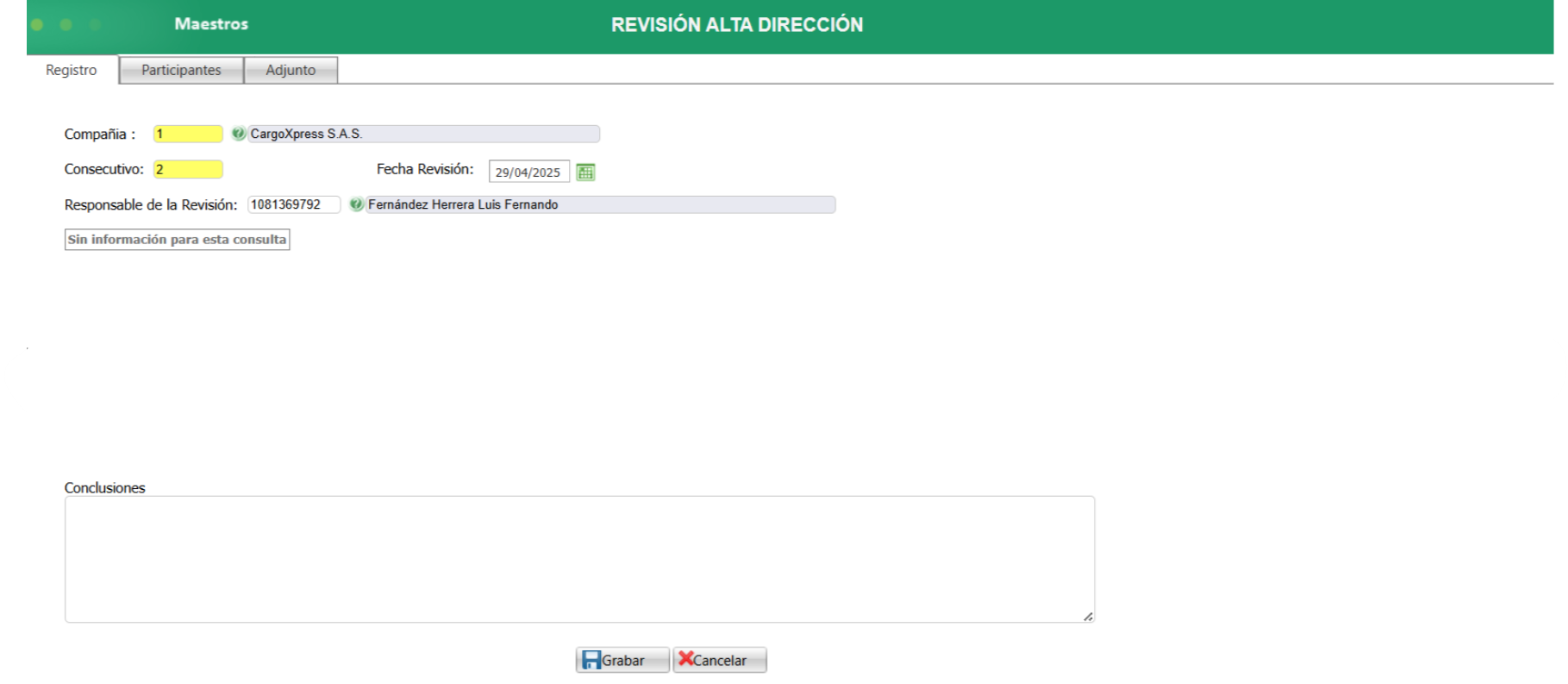Image resolution: width=1568 pixels, height=684 pixels.
Task: Click the help lookup icon beside Responsable
Action: [x=356, y=204]
